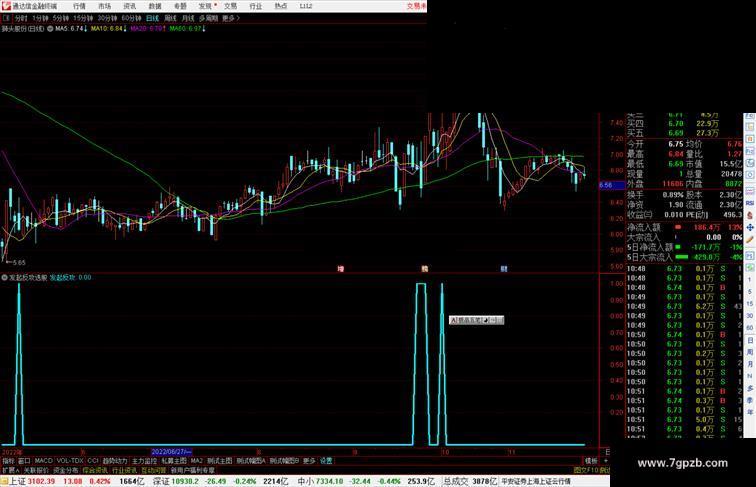Open the 指标 indicator tab
The width and height of the screenshot is (756, 487).
pos(8,461)
